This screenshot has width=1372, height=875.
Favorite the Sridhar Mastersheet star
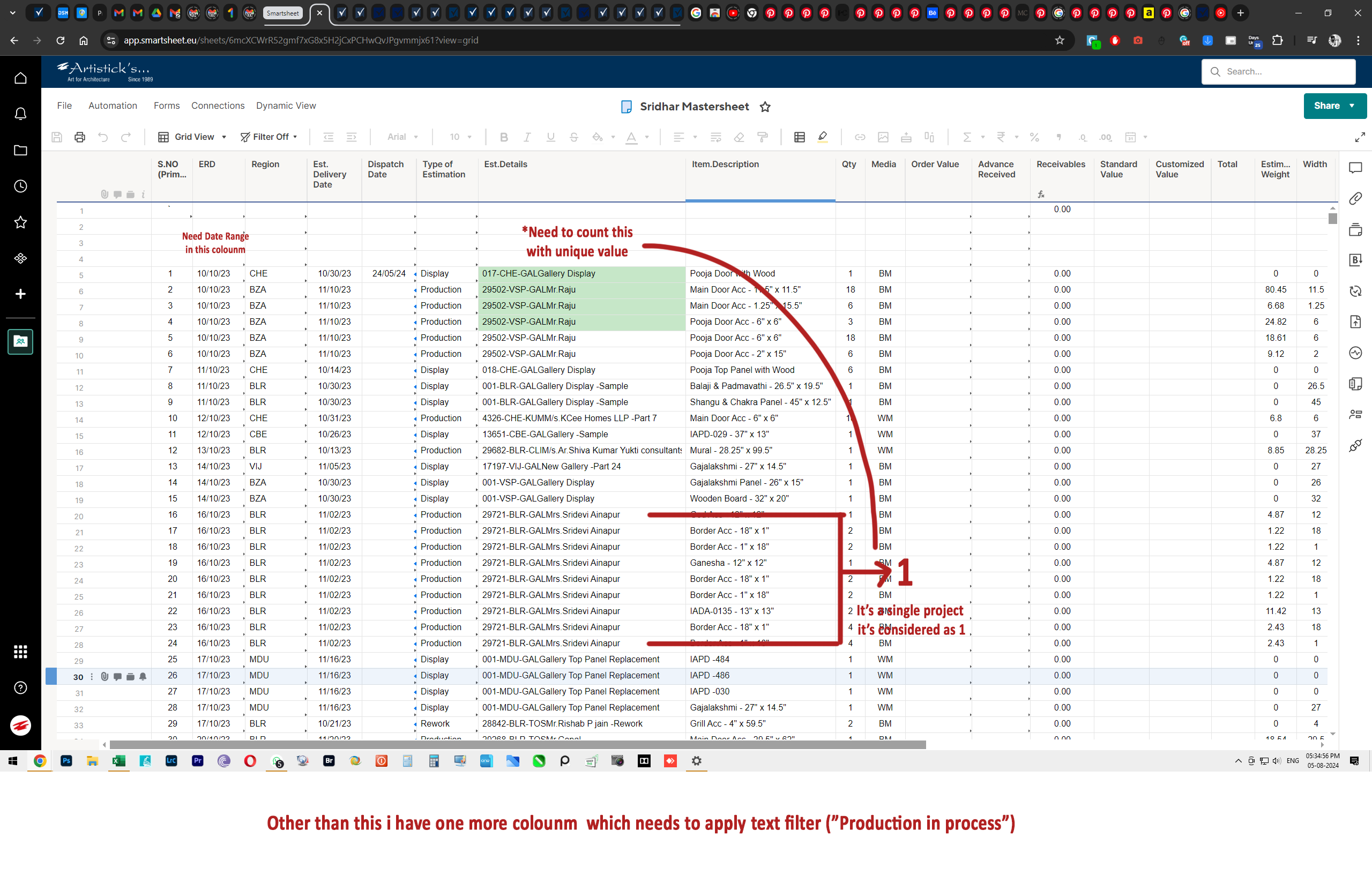(765, 107)
